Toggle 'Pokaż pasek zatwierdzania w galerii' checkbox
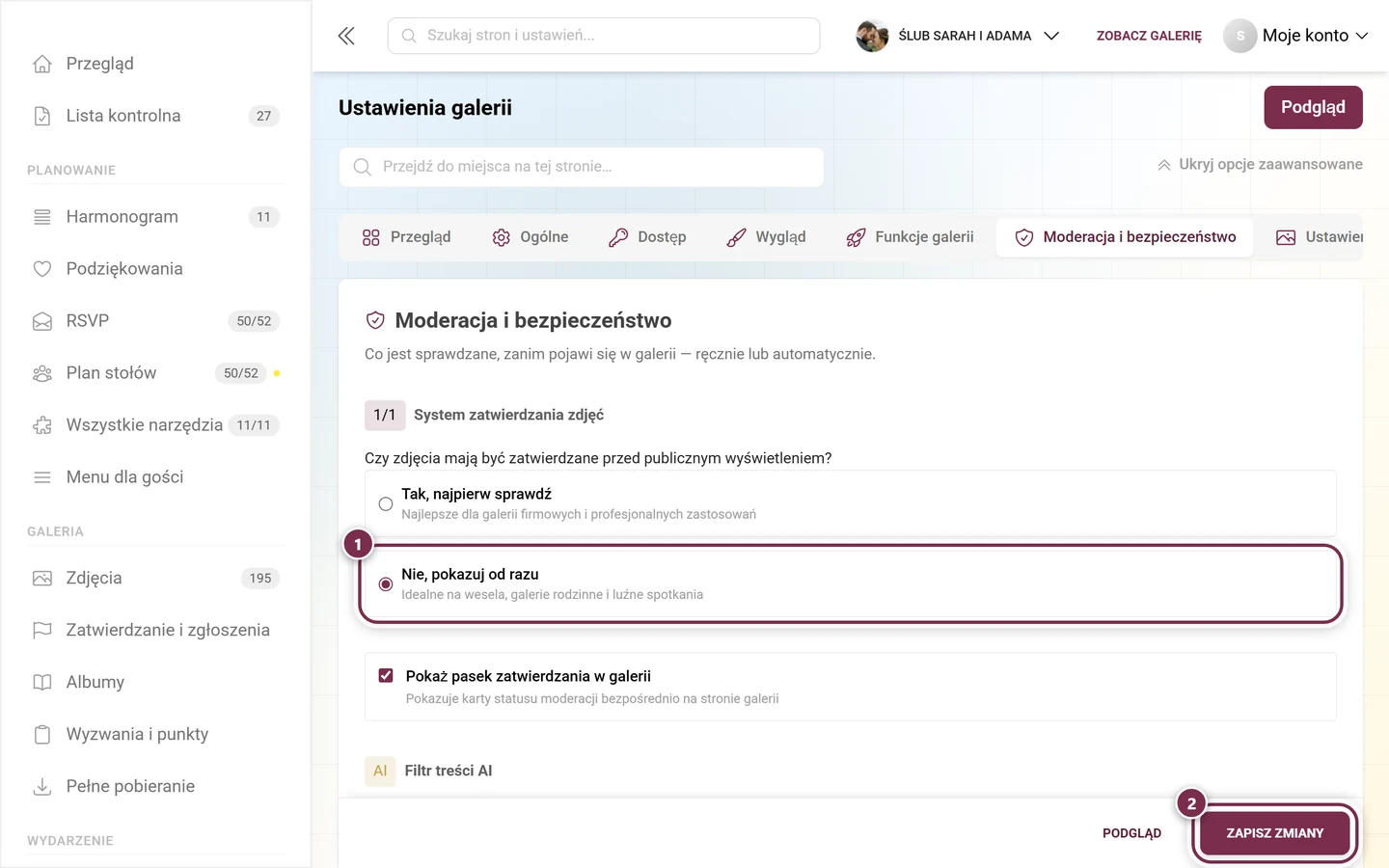This screenshot has height=868, width=1389. click(x=386, y=676)
